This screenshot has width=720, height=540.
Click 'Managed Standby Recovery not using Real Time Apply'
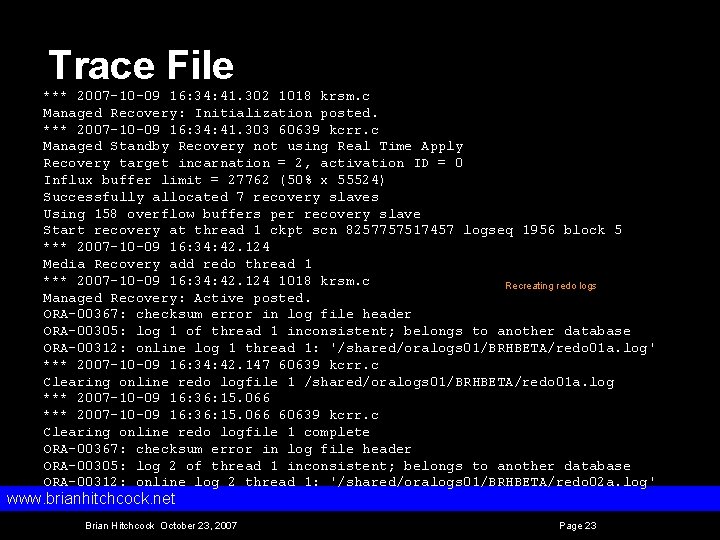253,146
